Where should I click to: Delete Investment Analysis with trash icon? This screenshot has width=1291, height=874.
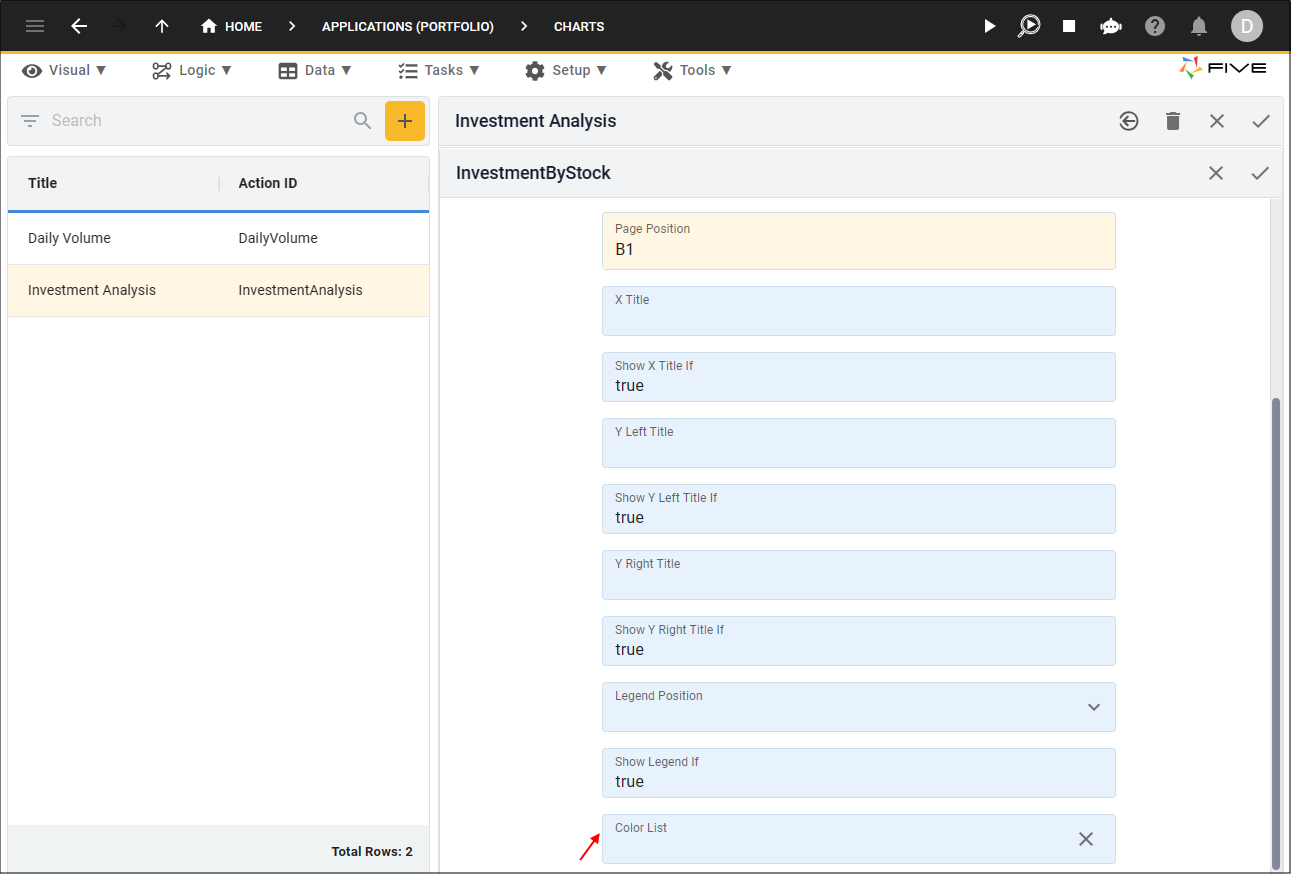pyautogui.click(x=1173, y=121)
